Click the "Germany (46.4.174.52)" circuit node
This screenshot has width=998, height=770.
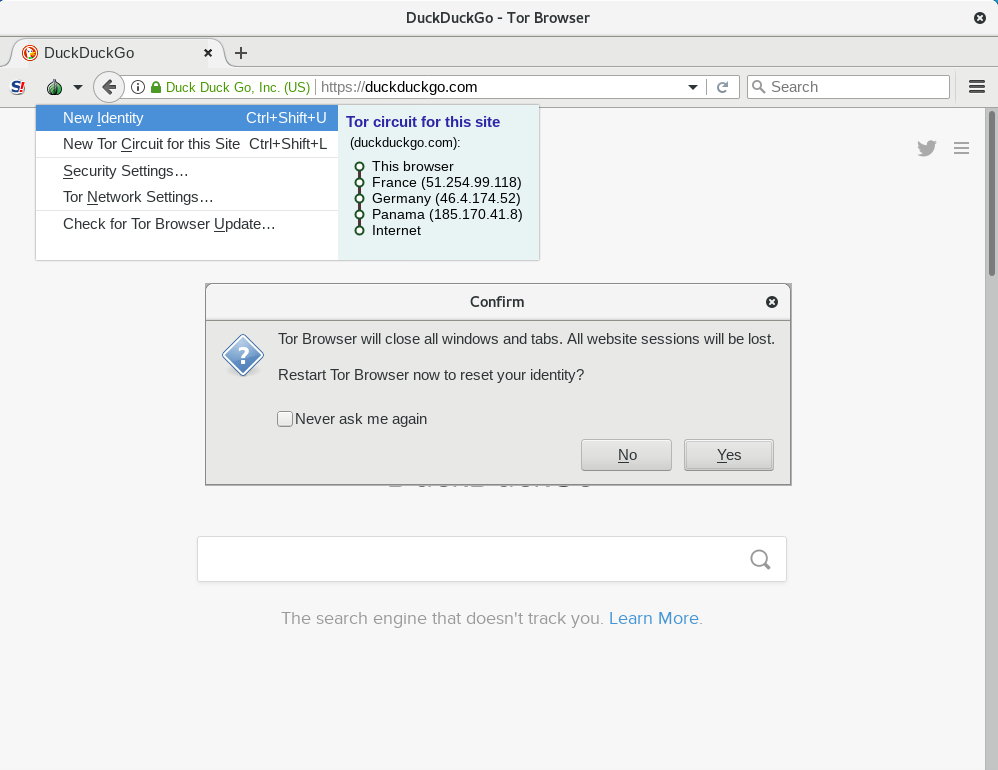click(x=446, y=199)
